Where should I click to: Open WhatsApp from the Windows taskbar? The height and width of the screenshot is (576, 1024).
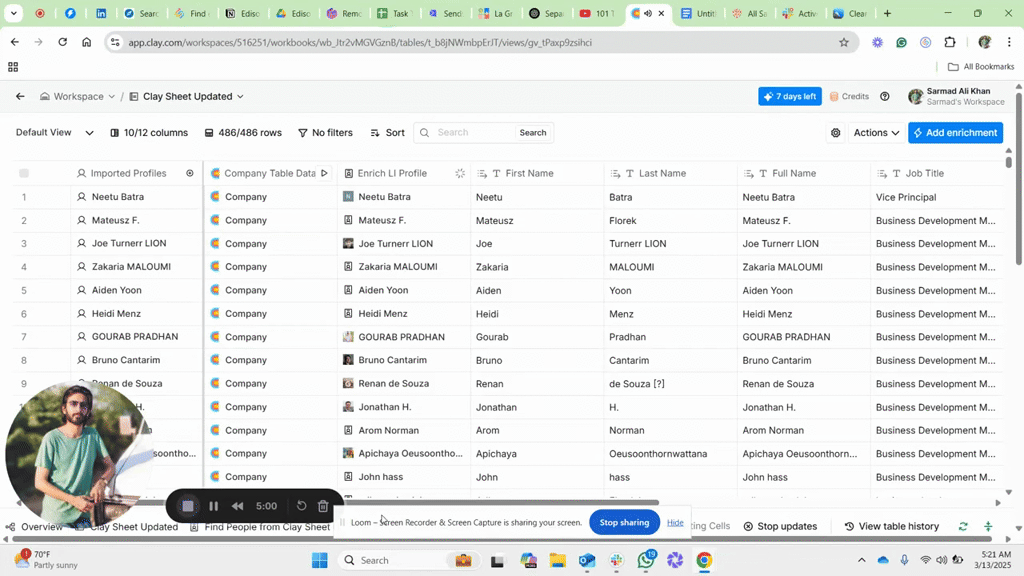(646, 560)
